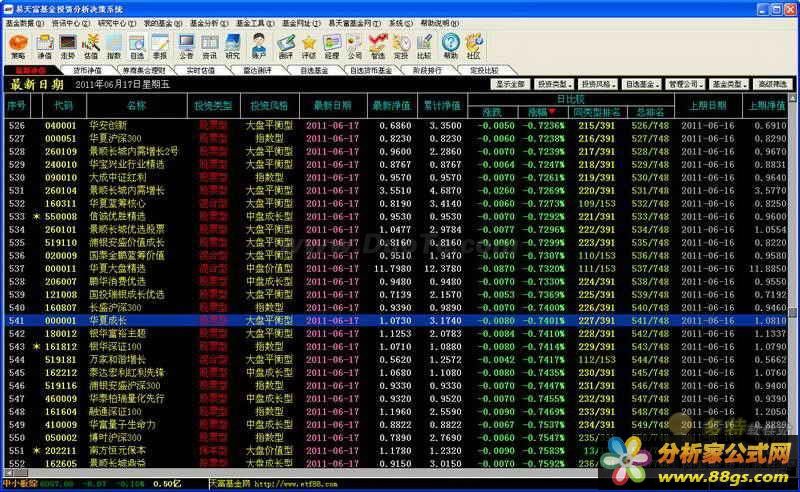Open the 易天富基金网 menu
800x492 pixels.
pos(355,23)
